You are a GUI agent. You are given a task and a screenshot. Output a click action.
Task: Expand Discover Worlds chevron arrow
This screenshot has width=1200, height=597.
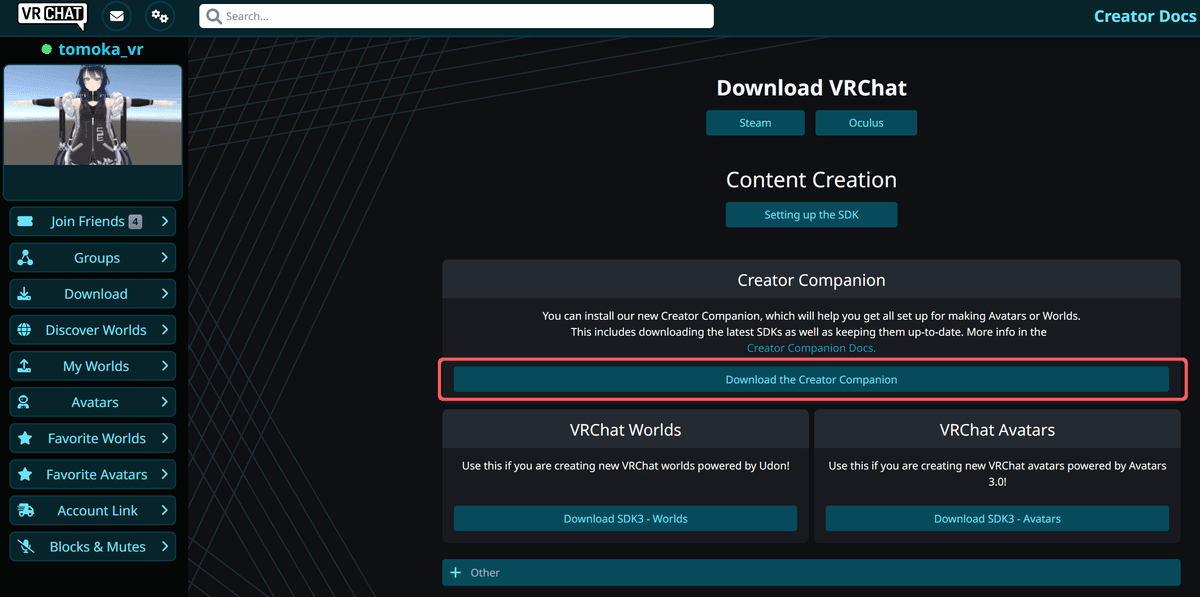[x=164, y=329]
